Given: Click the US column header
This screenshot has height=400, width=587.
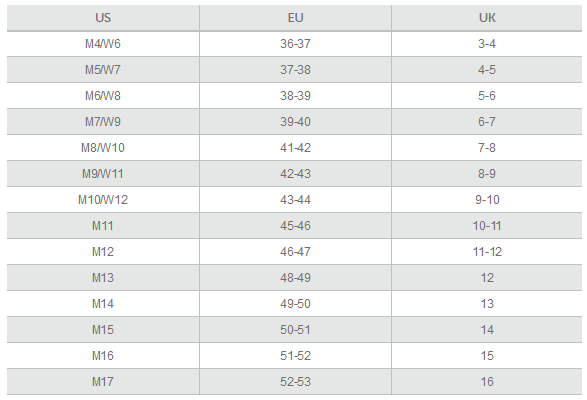Looking at the screenshot, I should (x=103, y=18).
